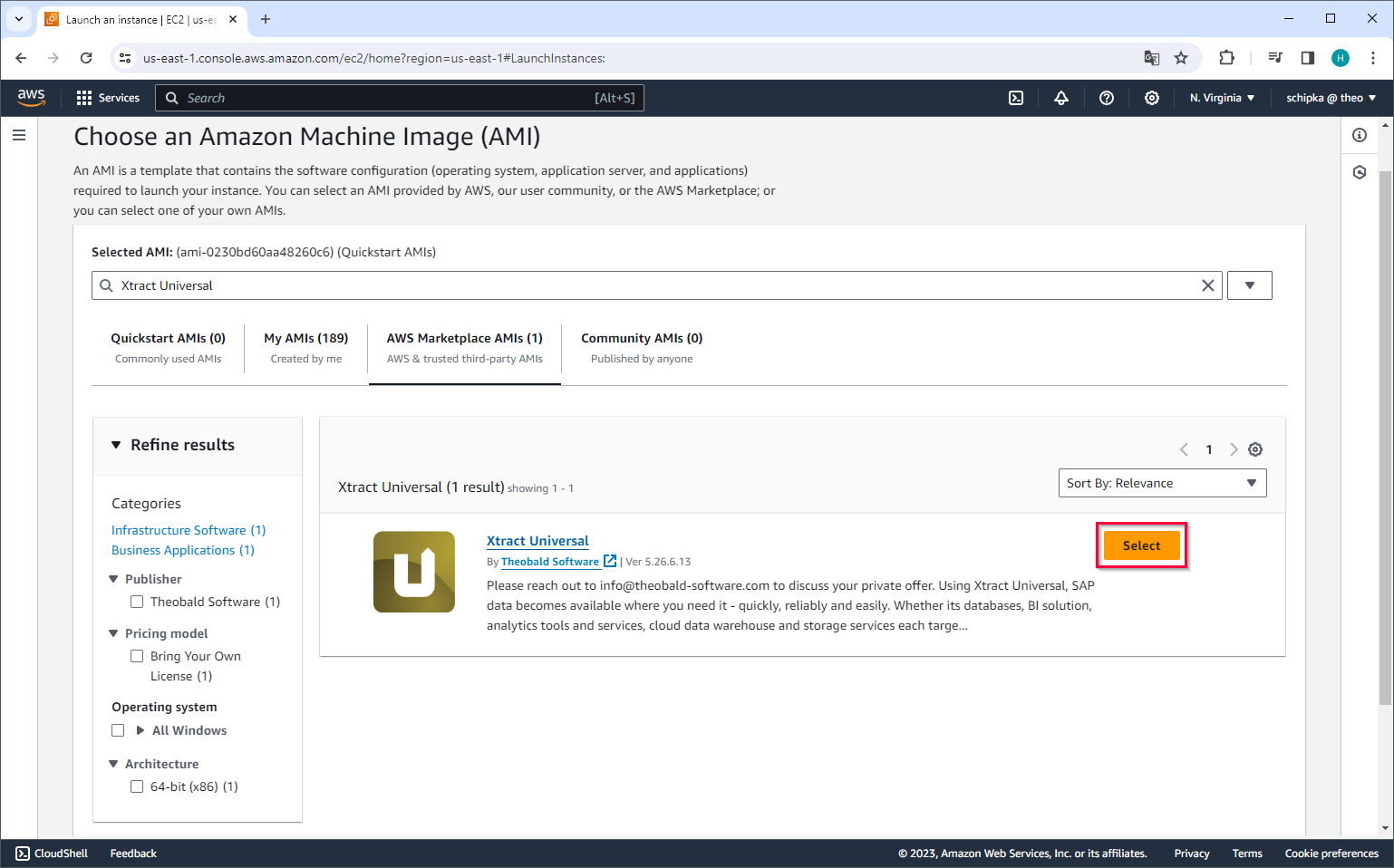
Task: Click the browser address bar URL
Action: (374, 58)
